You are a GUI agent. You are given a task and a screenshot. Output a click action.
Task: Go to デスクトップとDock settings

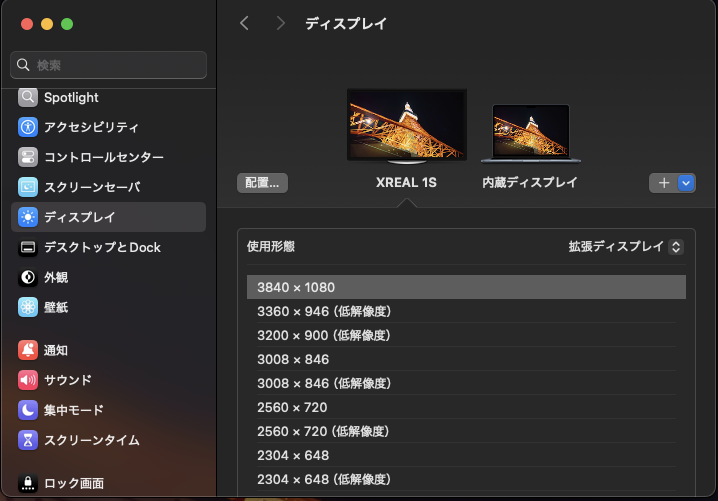tap(108, 247)
